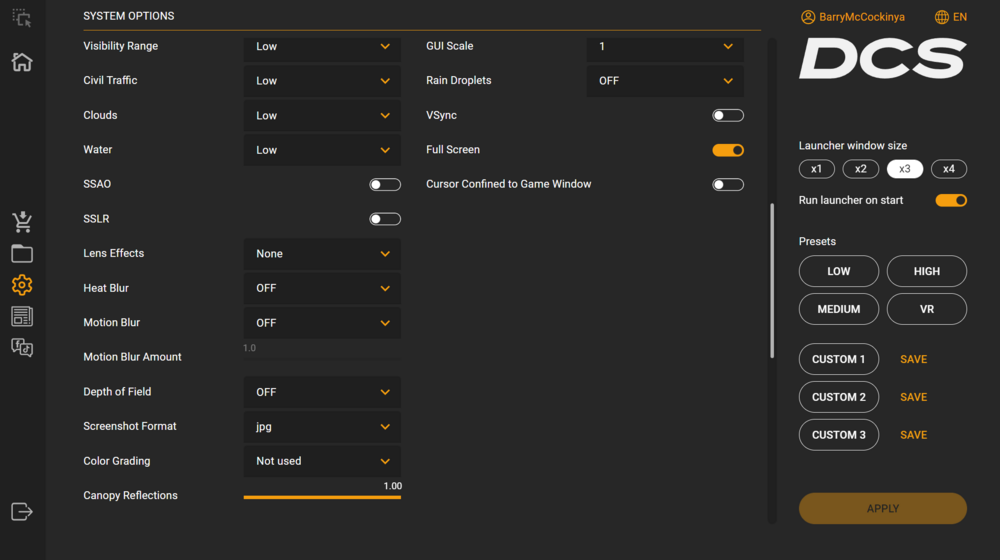Click the Canopy Reflections slider
The image size is (1000, 560).
pos(322,497)
